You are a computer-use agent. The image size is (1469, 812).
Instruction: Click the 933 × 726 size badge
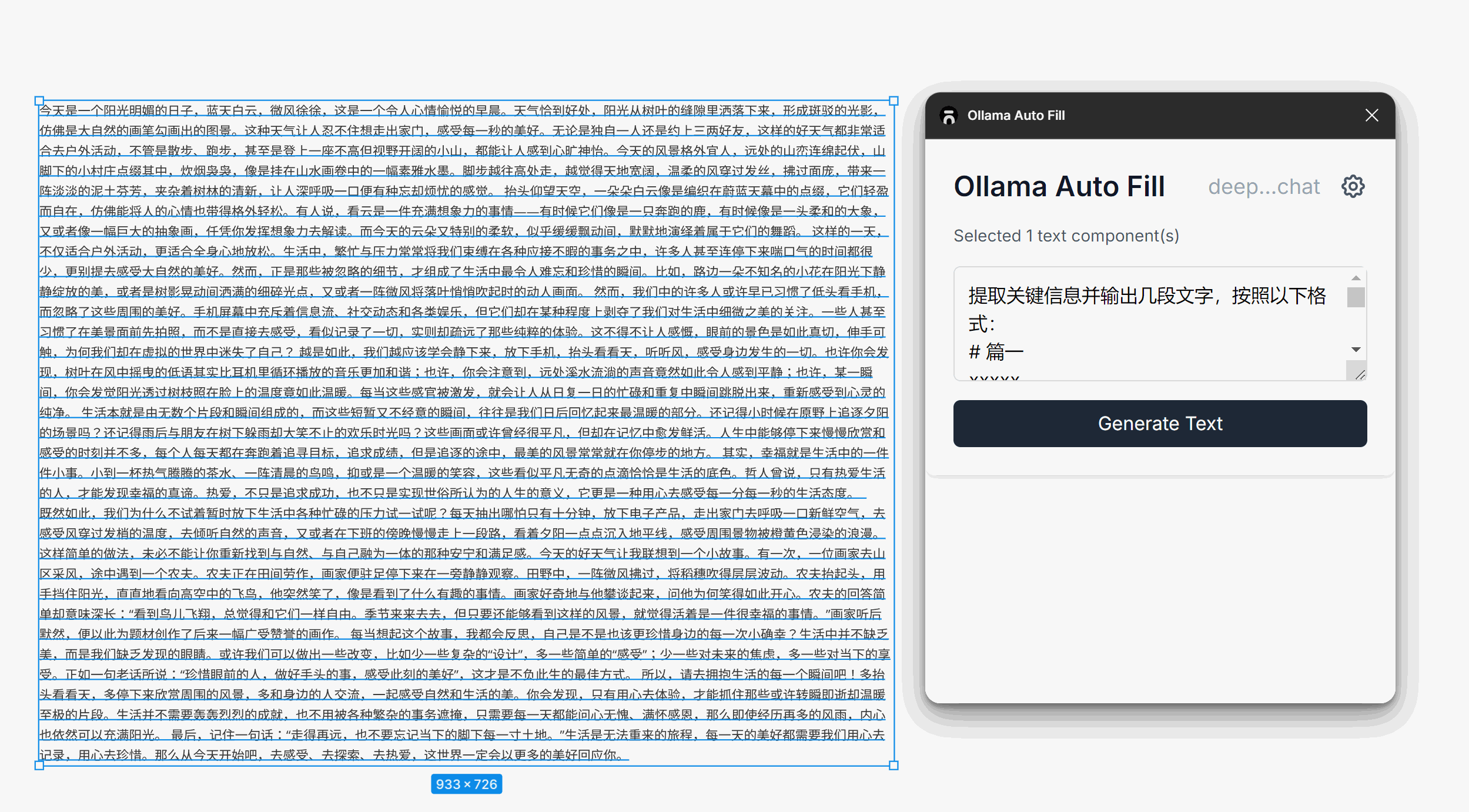[x=466, y=784]
